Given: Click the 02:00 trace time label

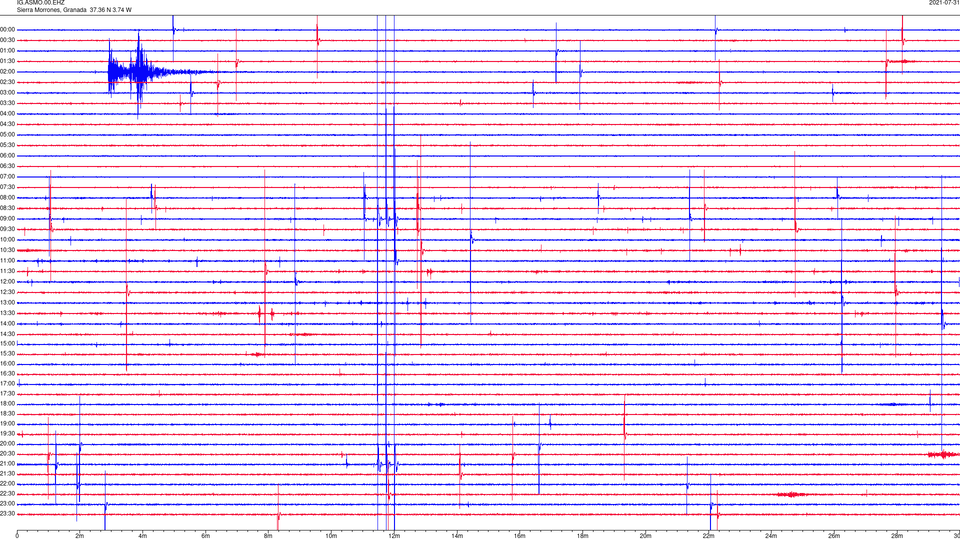Looking at the screenshot, I should (x=7, y=72).
